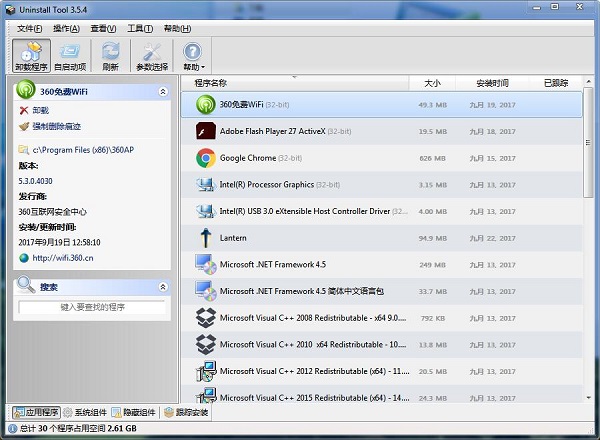Click the 强制删除痕迹 force removal link
600x440 pixels.
[x=57, y=126]
